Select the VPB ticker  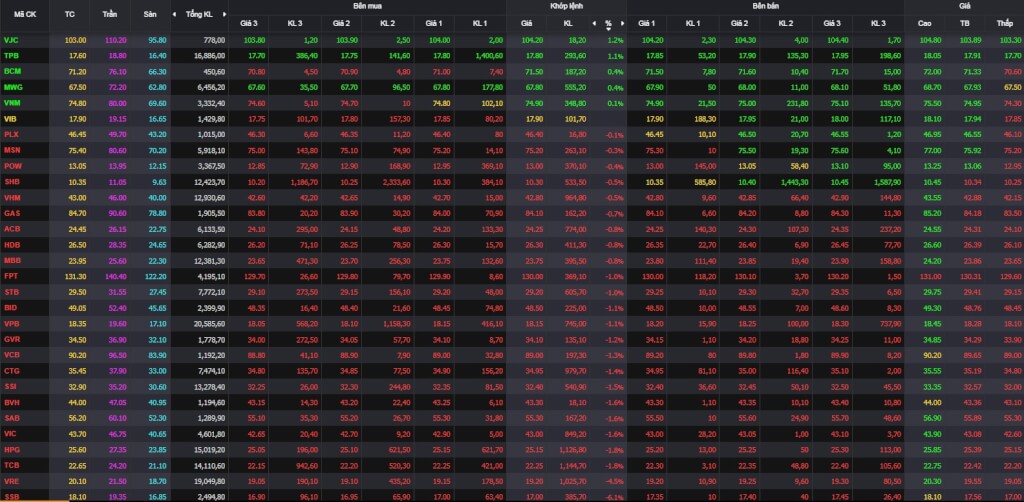(x=11, y=322)
